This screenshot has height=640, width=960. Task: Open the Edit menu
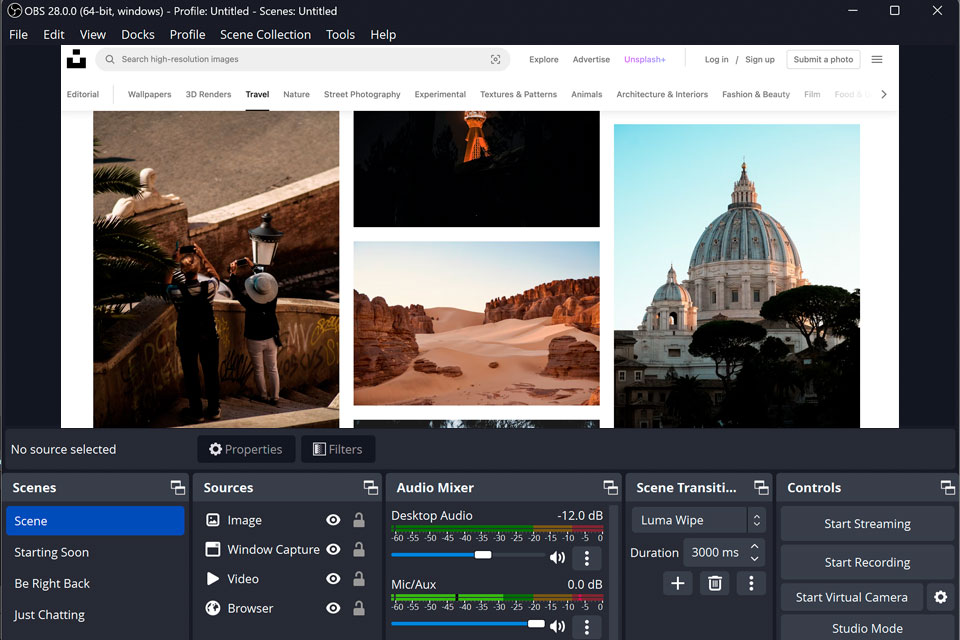(54, 35)
